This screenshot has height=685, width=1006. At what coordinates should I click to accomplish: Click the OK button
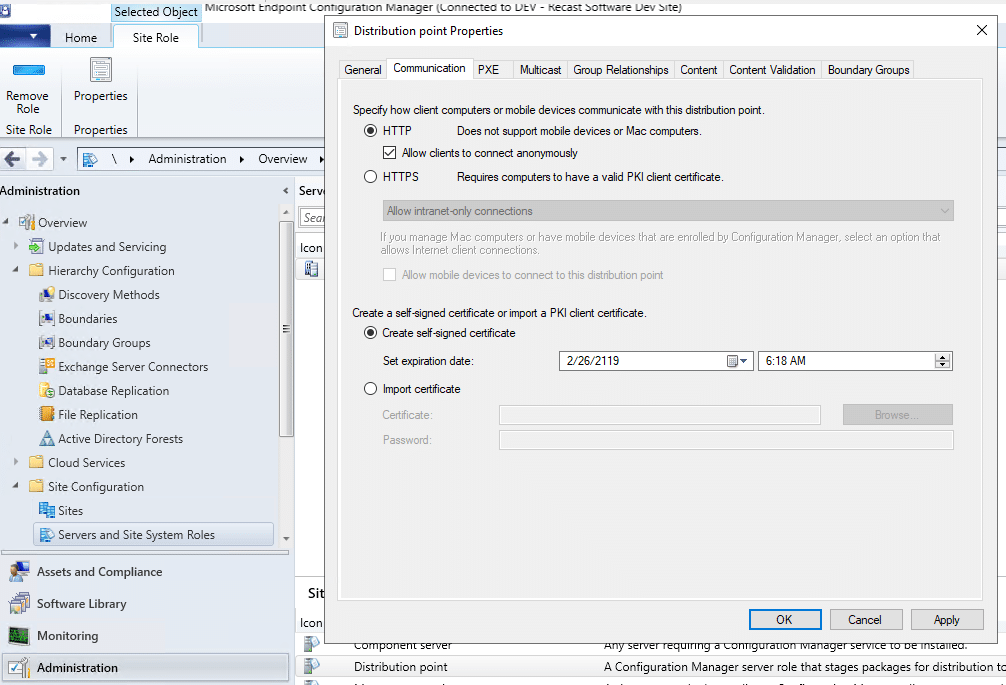(x=784, y=620)
